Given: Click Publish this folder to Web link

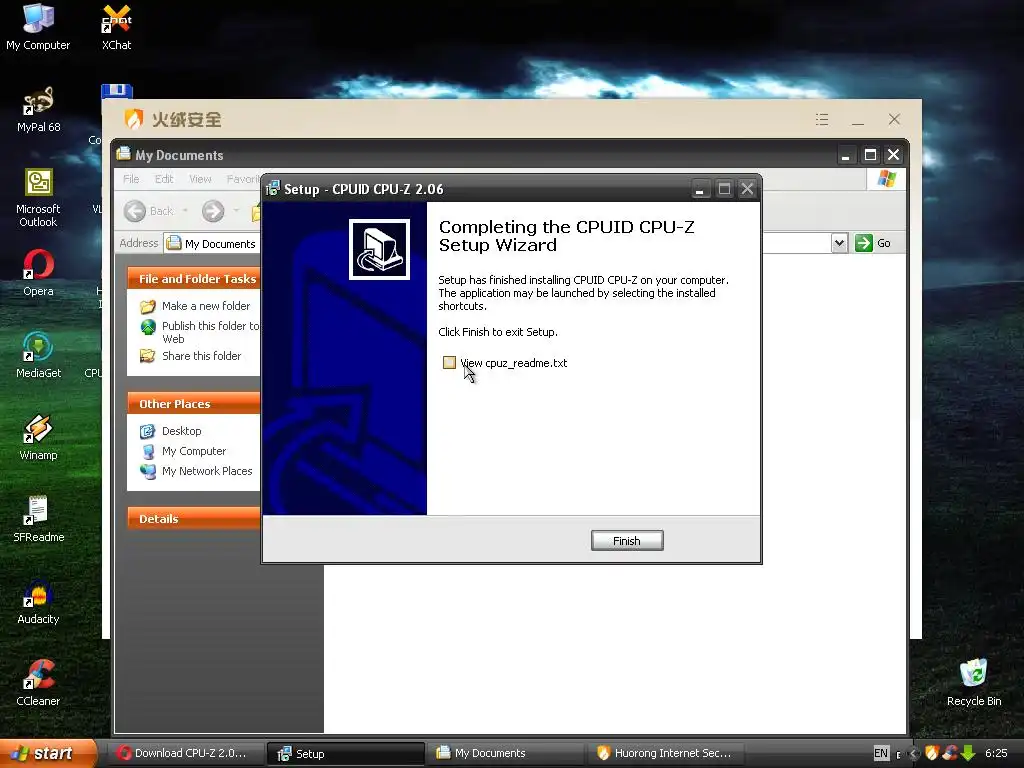Looking at the screenshot, I should click(210, 332).
